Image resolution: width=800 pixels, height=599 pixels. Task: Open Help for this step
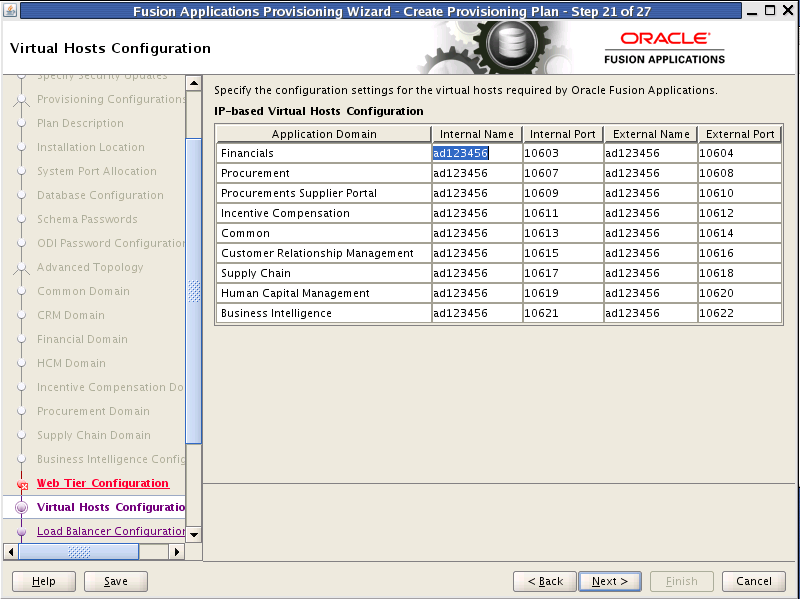click(44, 581)
